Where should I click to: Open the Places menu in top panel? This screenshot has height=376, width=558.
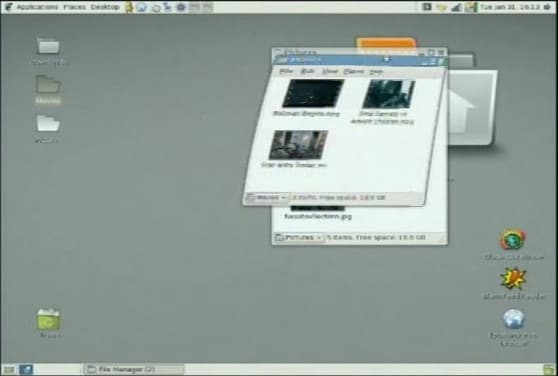pyautogui.click(x=74, y=7)
